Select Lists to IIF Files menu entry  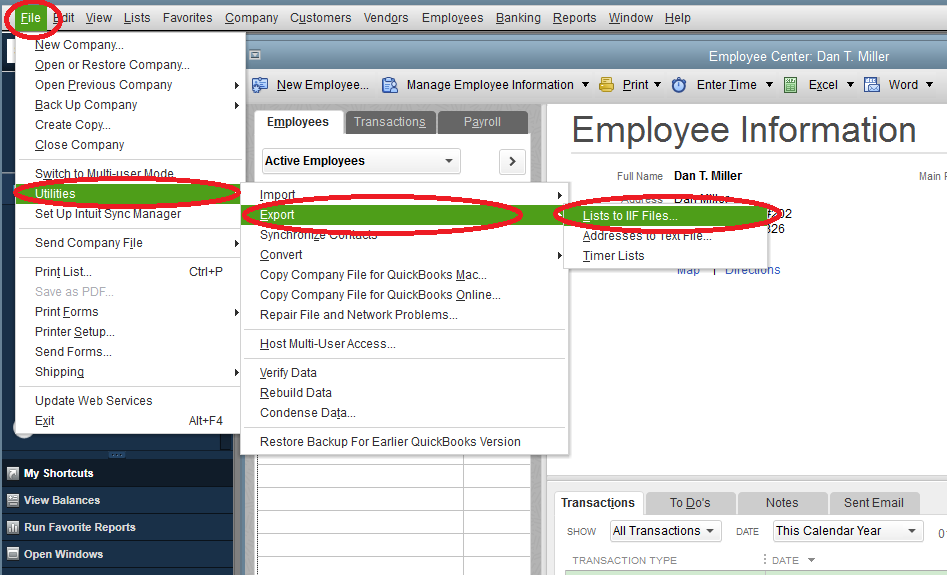(x=630, y=215)
